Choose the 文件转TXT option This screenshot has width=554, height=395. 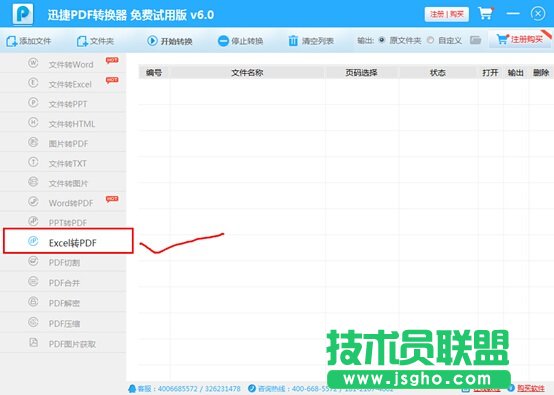(x=63, y=163)
